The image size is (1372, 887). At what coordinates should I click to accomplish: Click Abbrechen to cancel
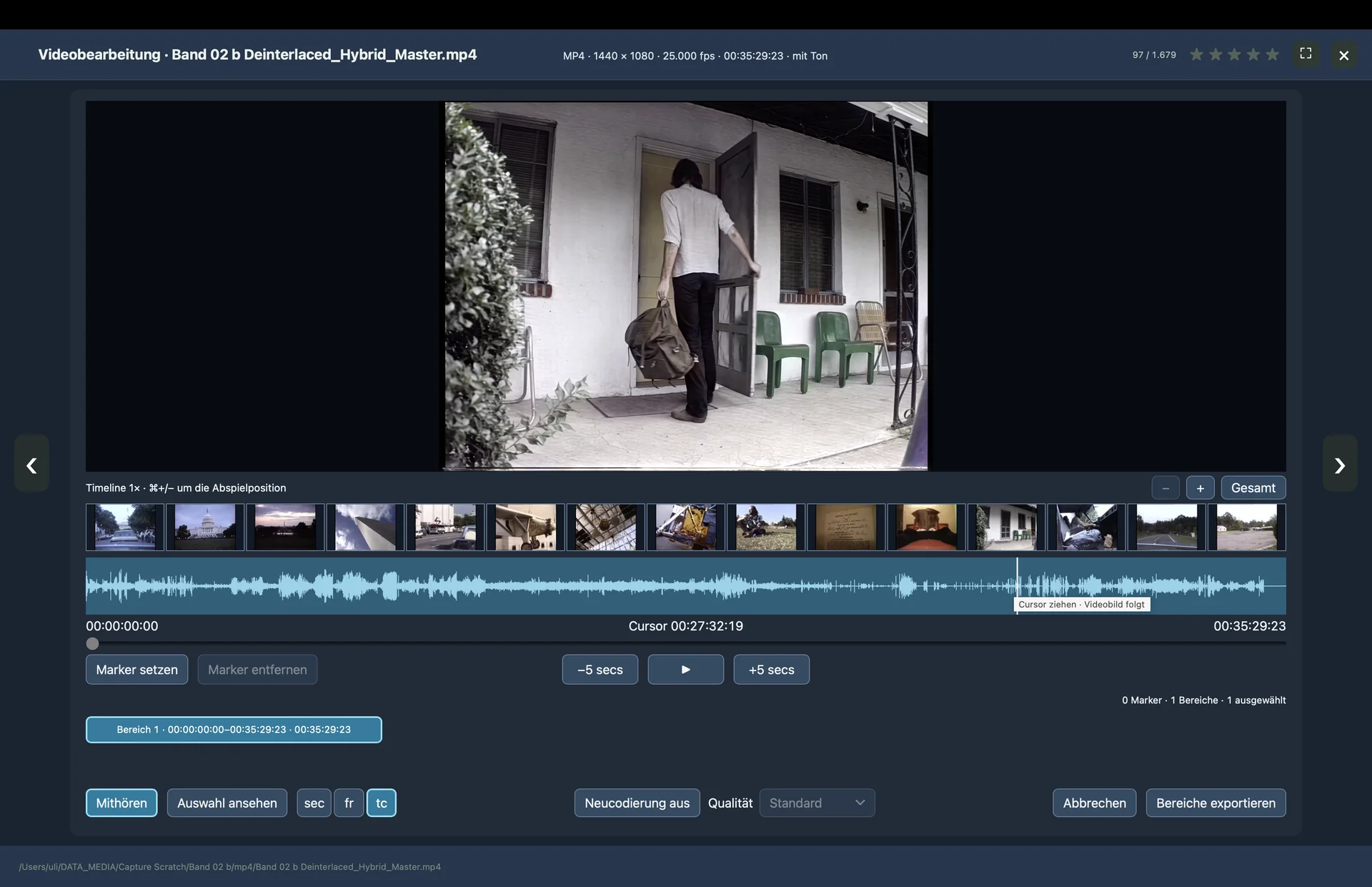(x=1095, y=803)
